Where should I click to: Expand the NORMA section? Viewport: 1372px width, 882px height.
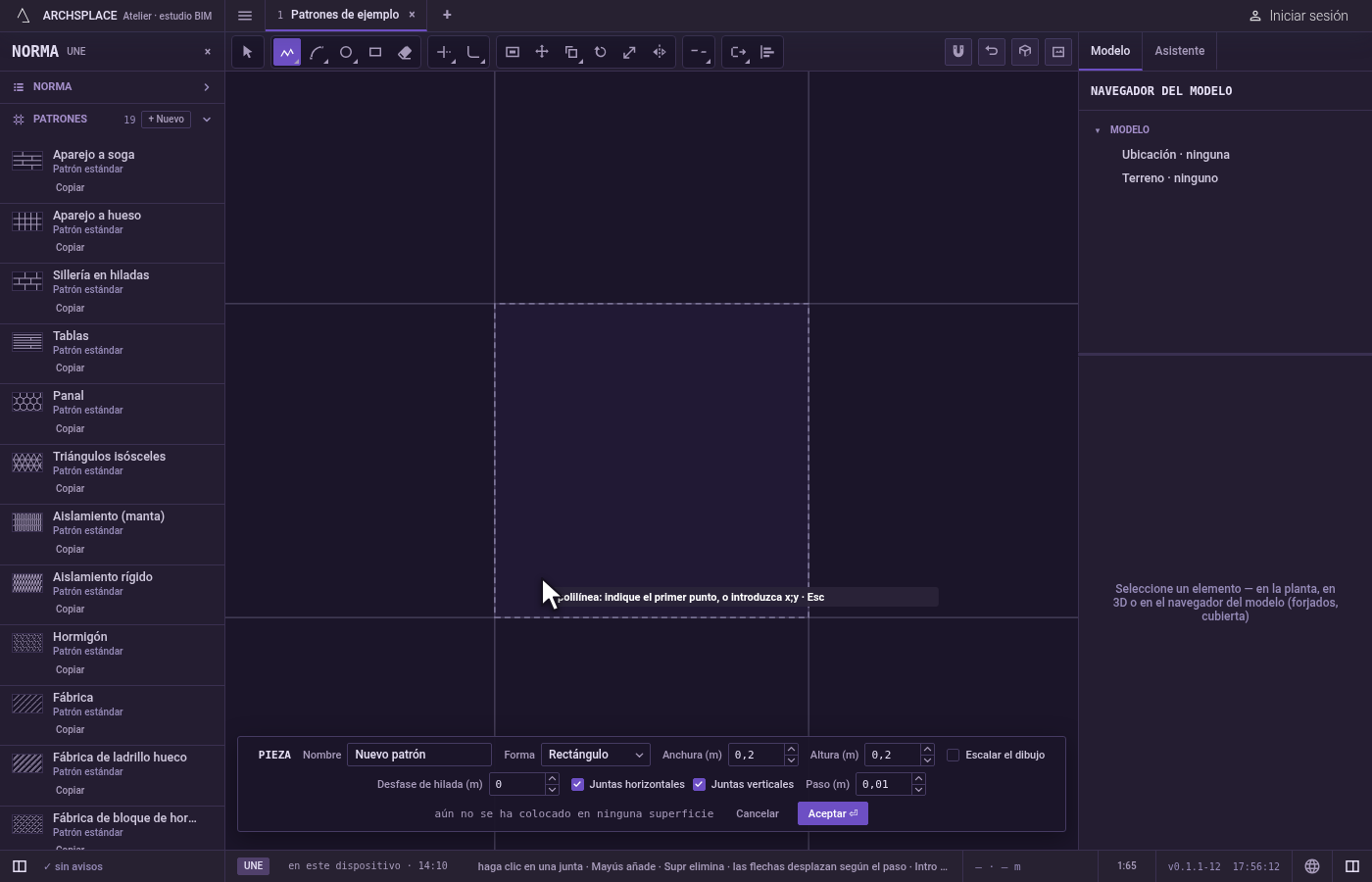pos(112,87)
